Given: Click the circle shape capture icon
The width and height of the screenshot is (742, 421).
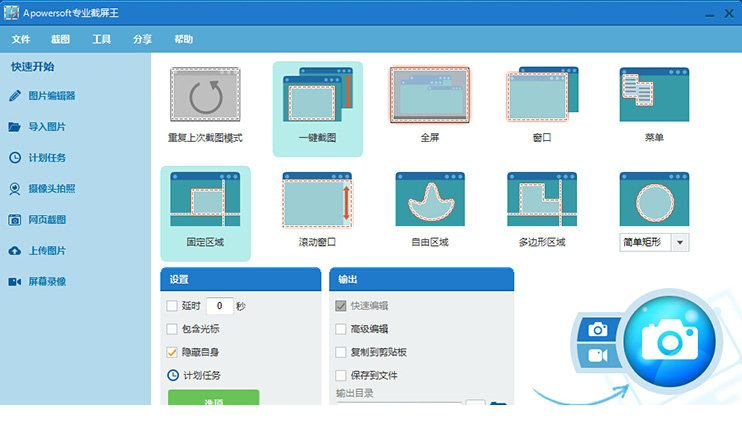Looking at the screenshot, I should (x=654, y=199).
